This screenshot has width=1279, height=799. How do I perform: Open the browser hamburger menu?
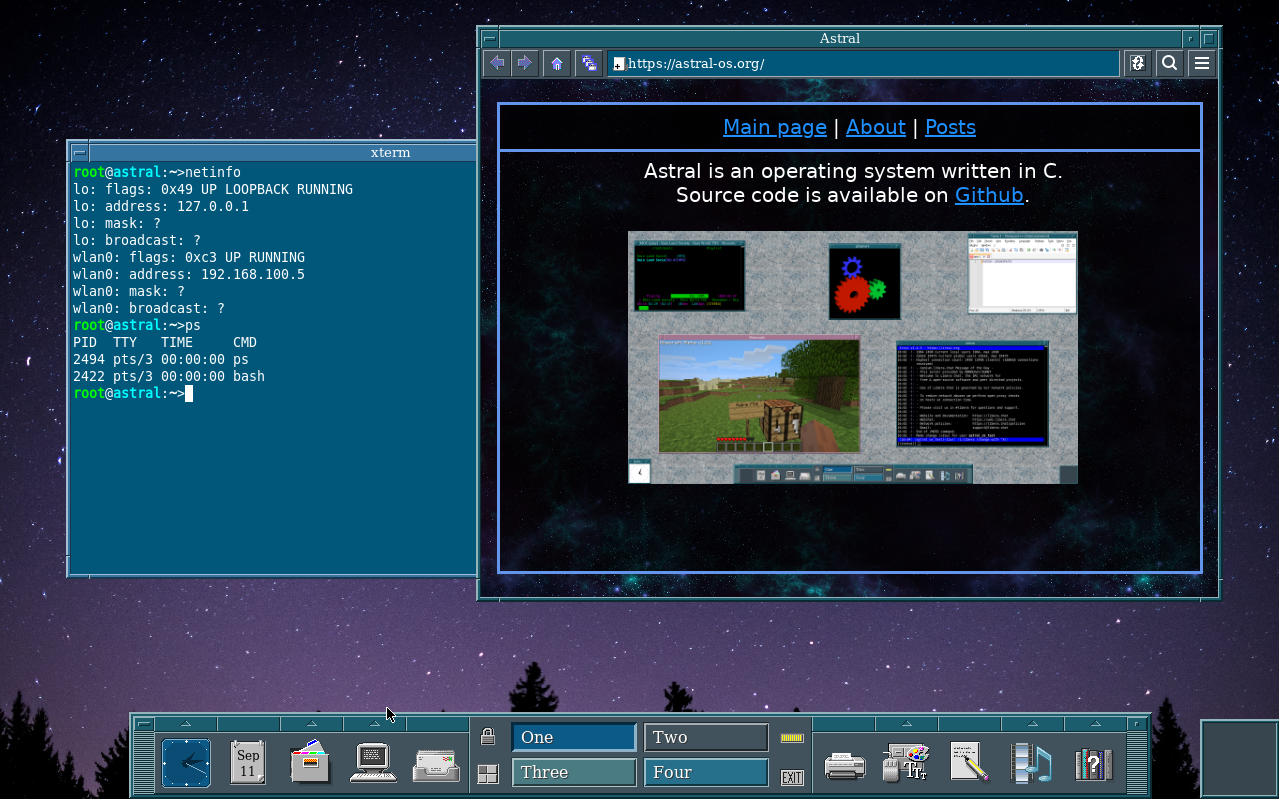click(1201, 64)
